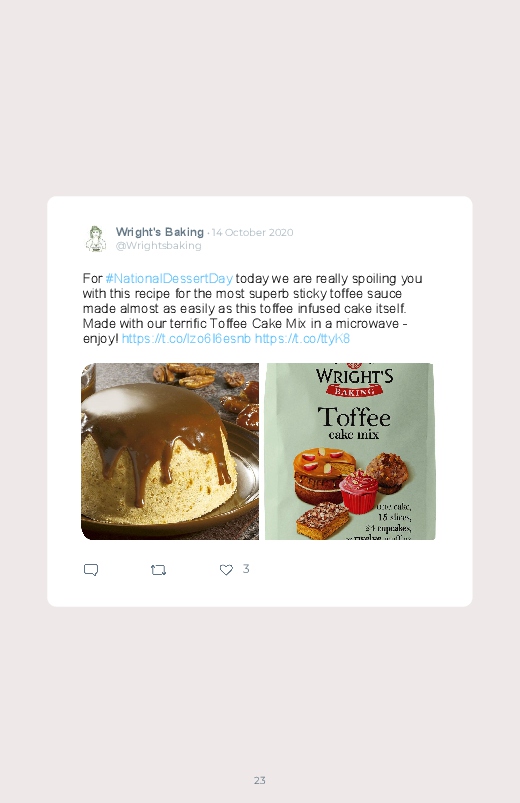Open the 14 October 2020 timestamp

click(253, 233)
